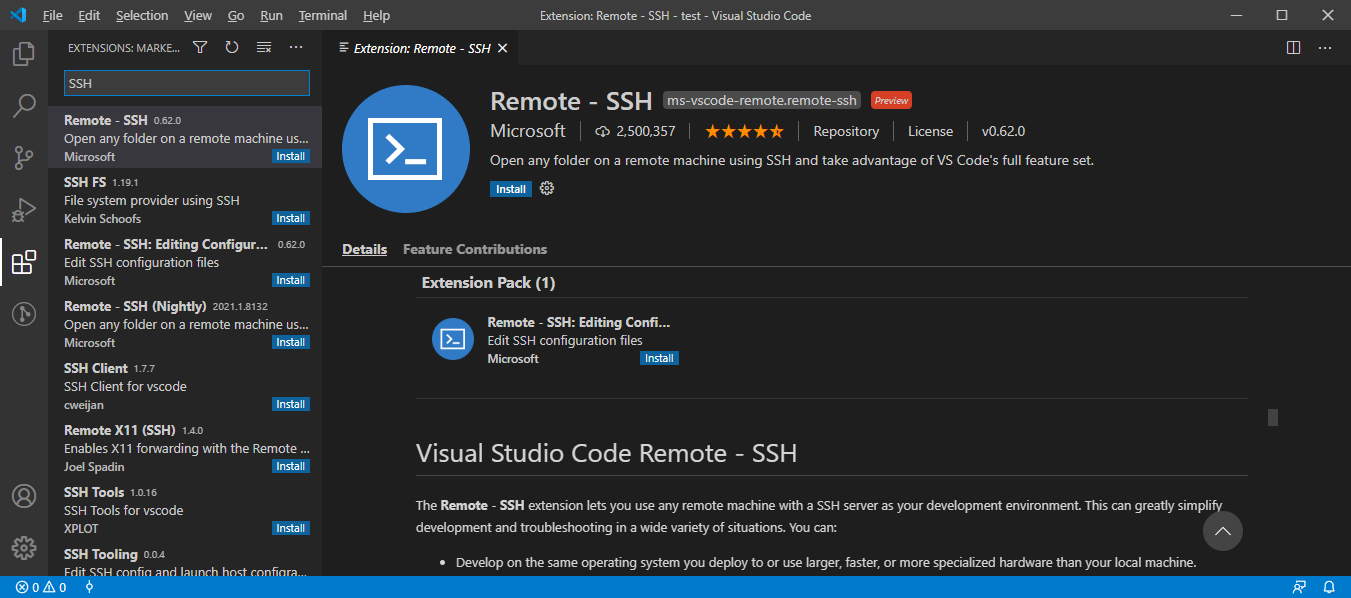Open the Terminal menu
1351x598 pixels.
323,16
